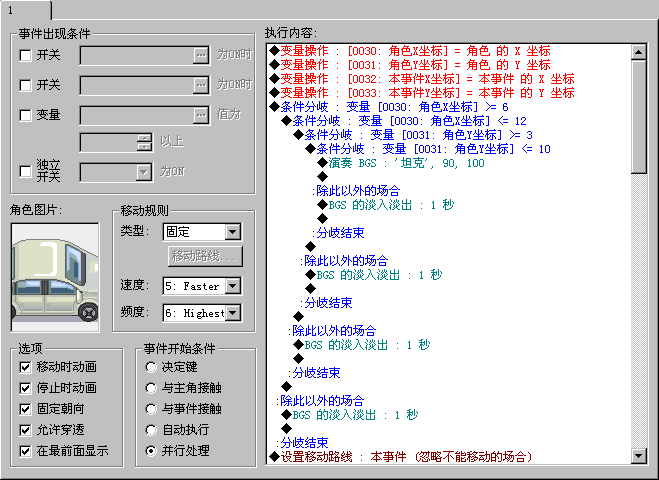Open event page tab 1

point(25,10)
